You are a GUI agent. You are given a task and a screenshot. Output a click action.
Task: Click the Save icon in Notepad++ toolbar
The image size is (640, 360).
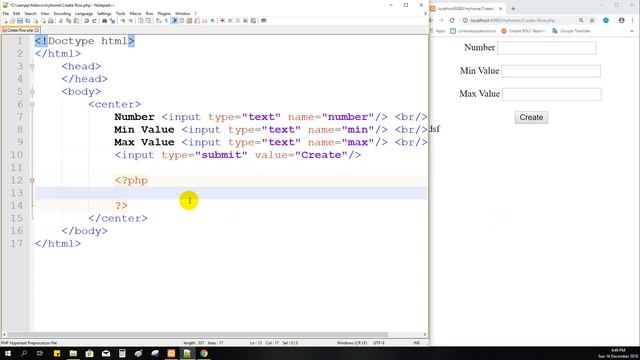[20, 21]
